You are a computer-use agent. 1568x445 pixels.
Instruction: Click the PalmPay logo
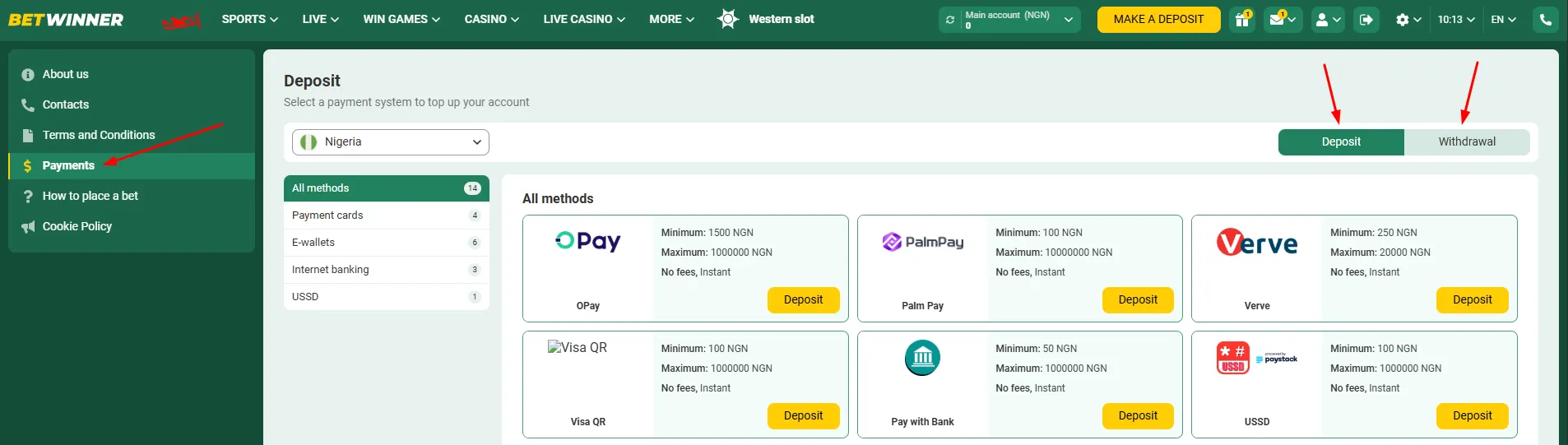point(922,242)
